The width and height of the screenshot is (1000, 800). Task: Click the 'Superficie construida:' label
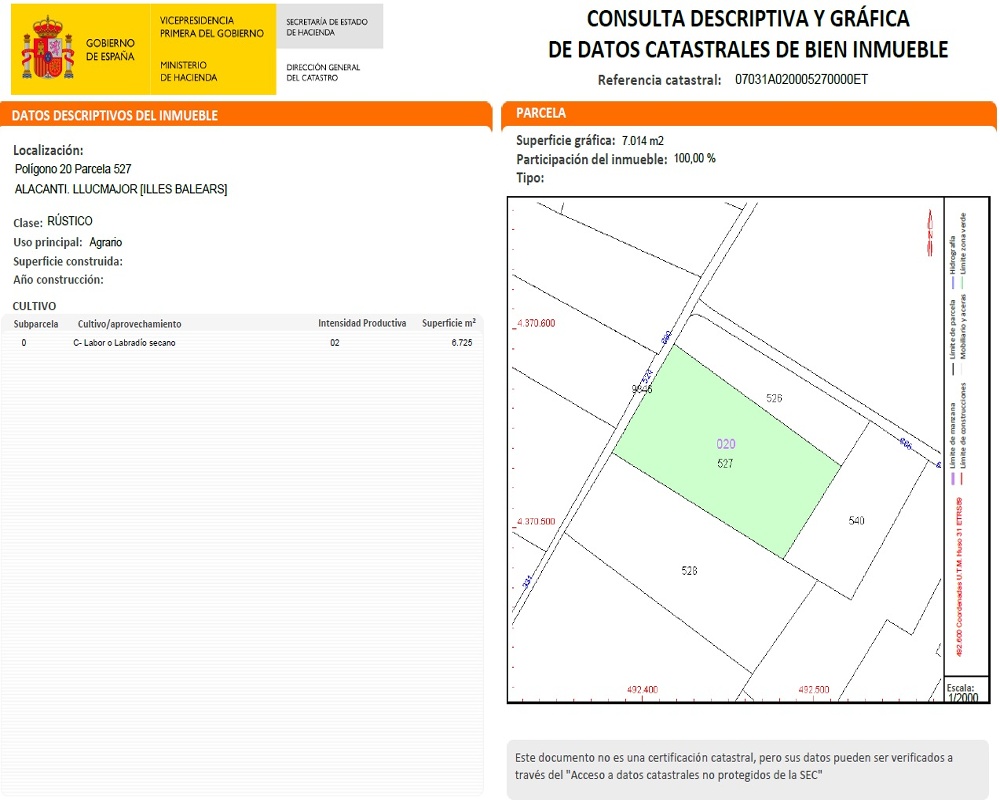[x=68, y=261]
